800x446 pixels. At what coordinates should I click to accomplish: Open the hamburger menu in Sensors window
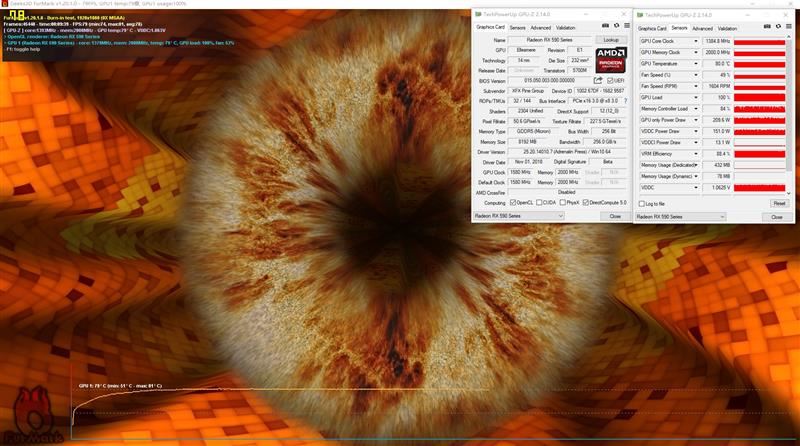point(788,27)
